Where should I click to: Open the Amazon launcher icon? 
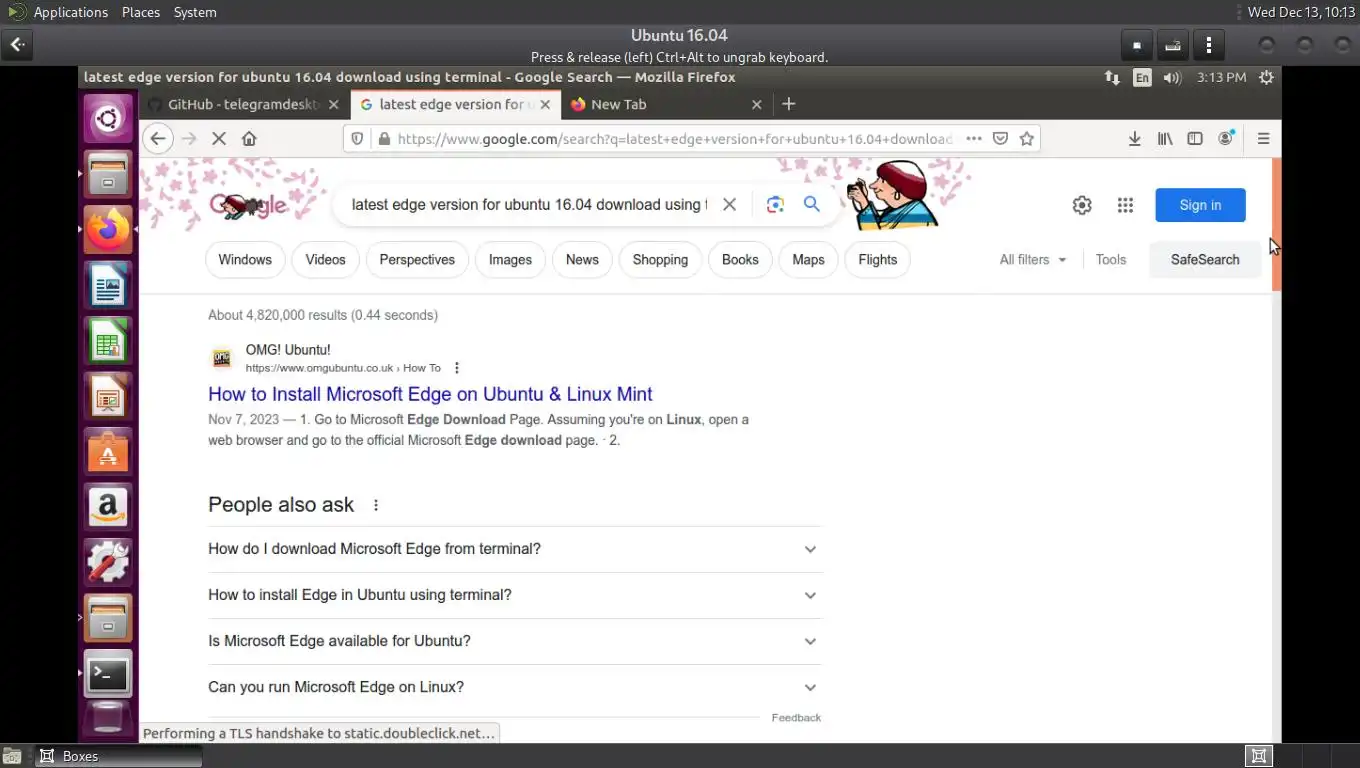click(108, 508)
